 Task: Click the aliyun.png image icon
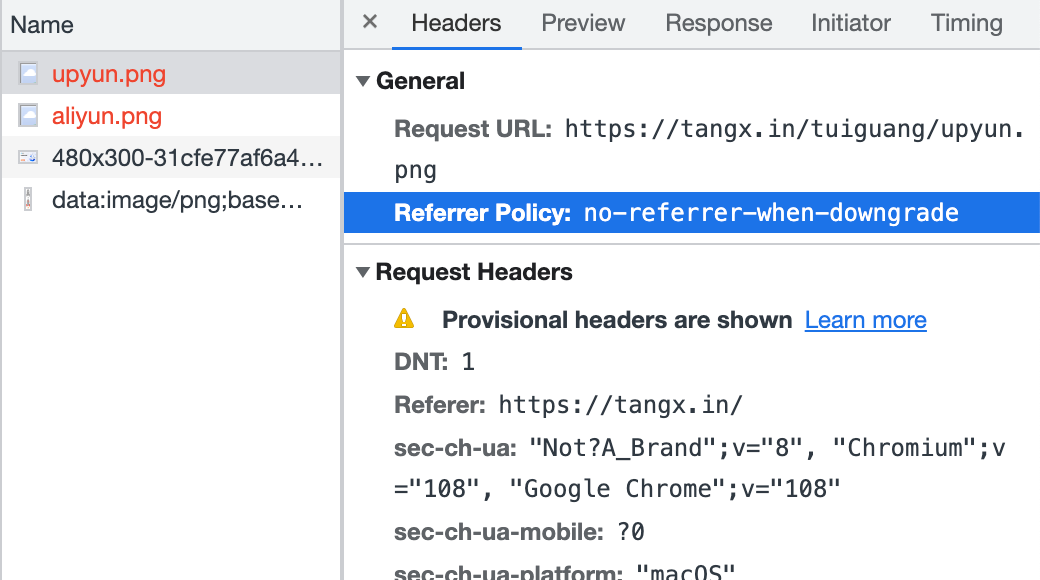click(29, 116)
